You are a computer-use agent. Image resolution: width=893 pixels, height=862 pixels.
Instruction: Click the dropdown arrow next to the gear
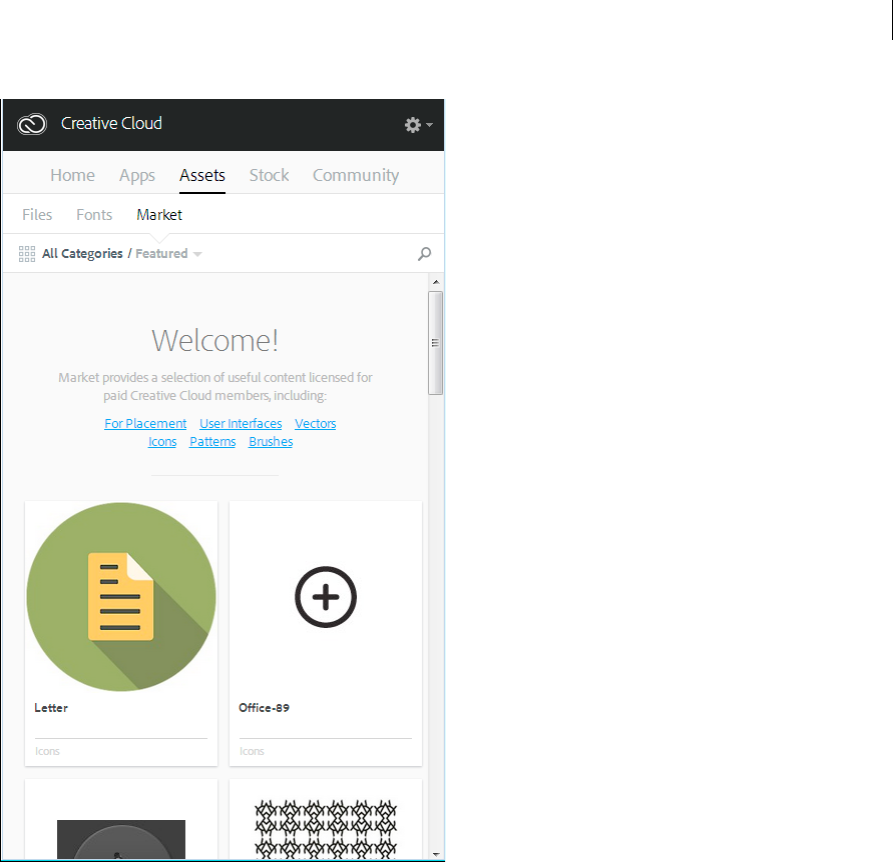[x=429, y=125]
